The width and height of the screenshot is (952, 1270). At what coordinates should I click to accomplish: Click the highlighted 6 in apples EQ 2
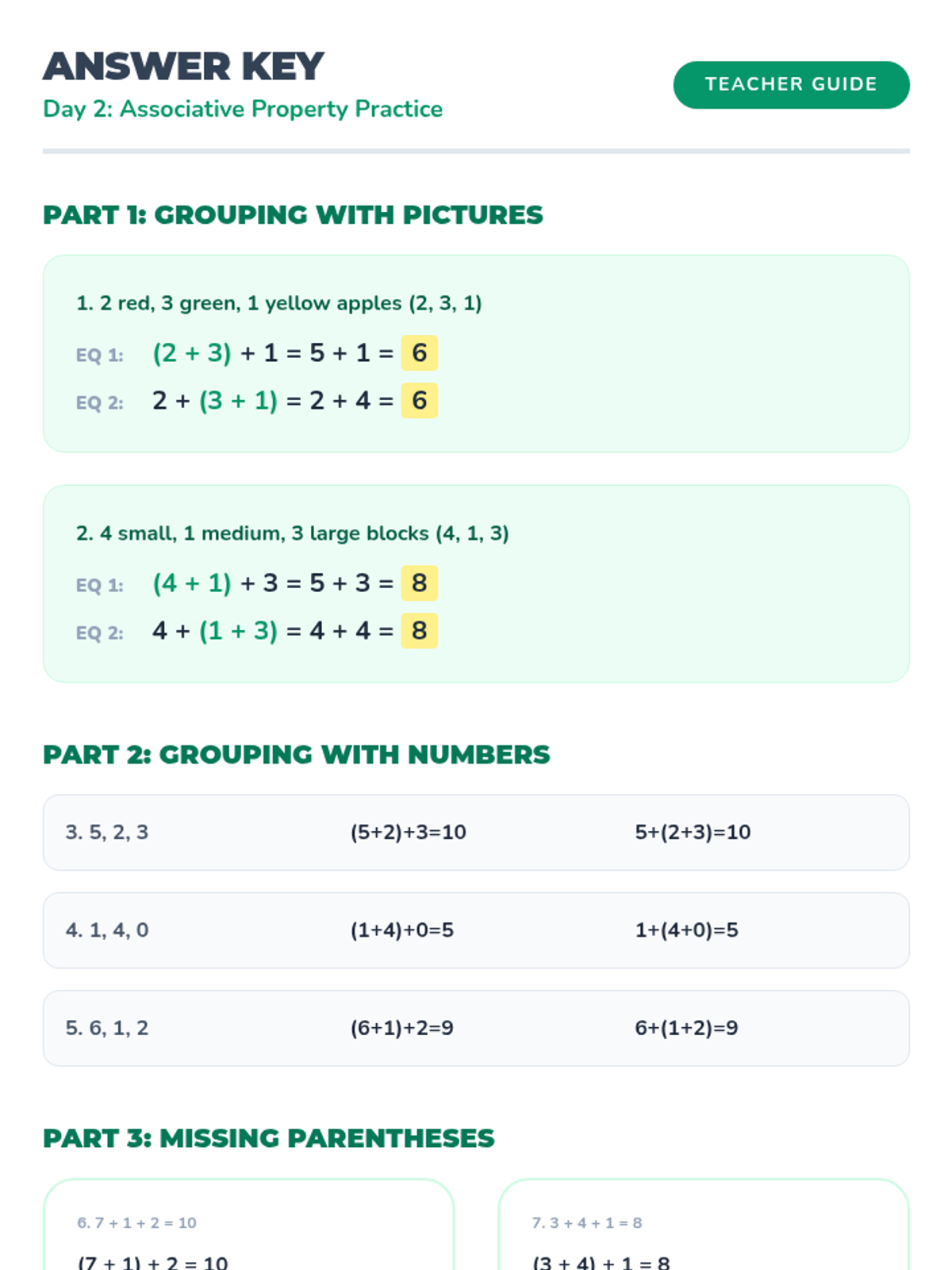[419, 400]
